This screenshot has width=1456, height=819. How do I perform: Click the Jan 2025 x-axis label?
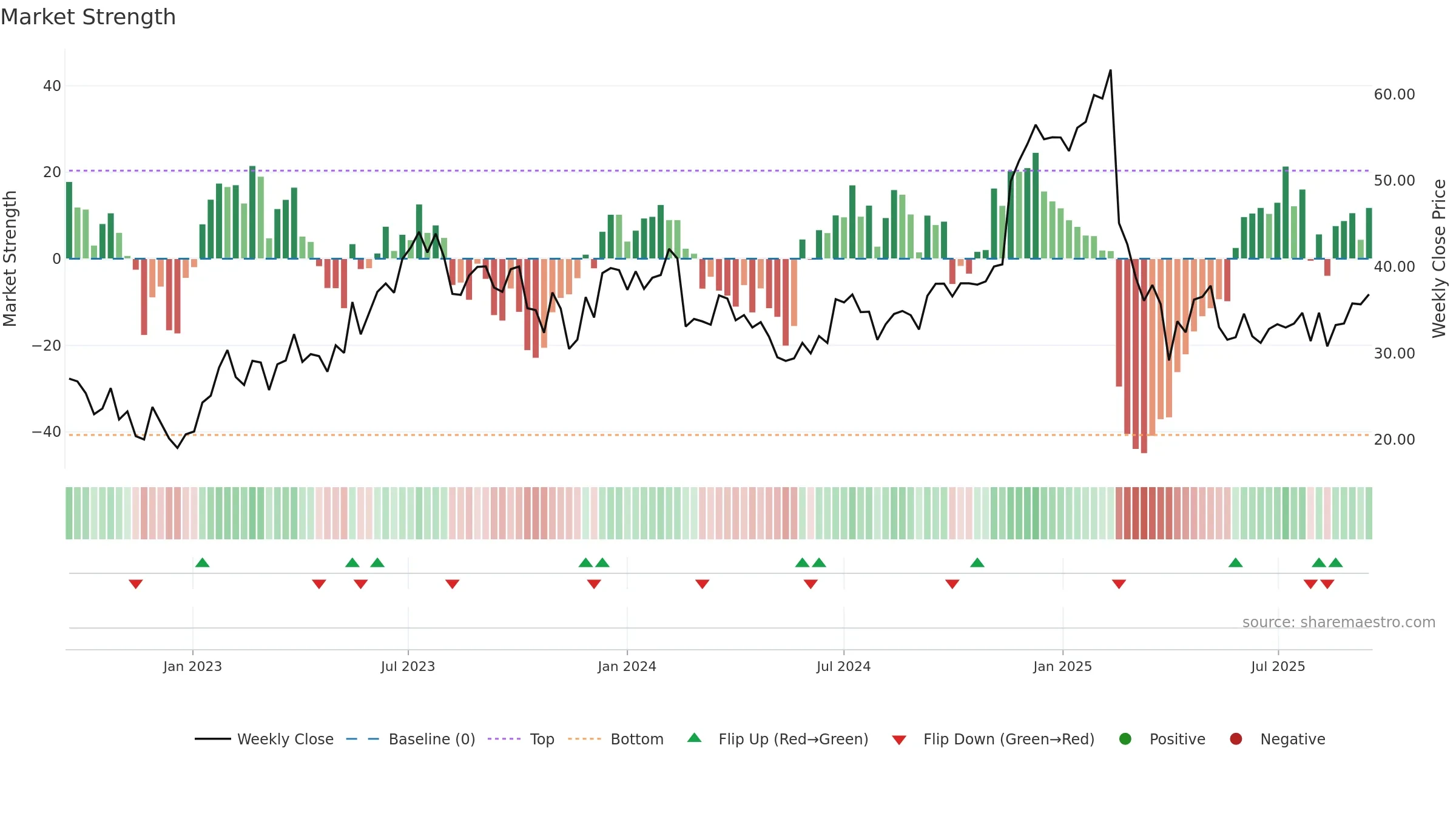point(1062,666)
